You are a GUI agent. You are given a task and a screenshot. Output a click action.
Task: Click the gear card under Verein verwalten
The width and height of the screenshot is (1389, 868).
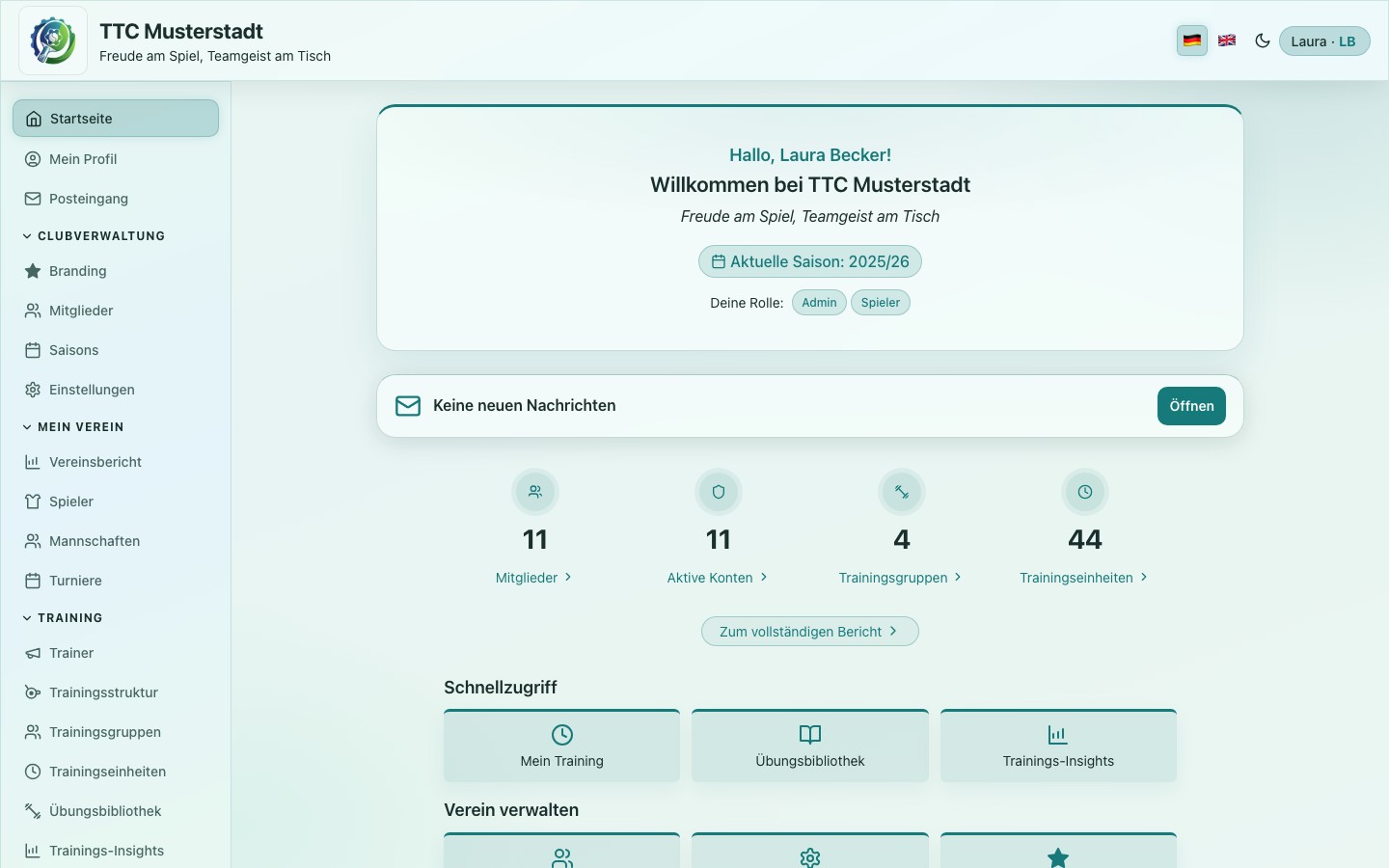point(810,851)
